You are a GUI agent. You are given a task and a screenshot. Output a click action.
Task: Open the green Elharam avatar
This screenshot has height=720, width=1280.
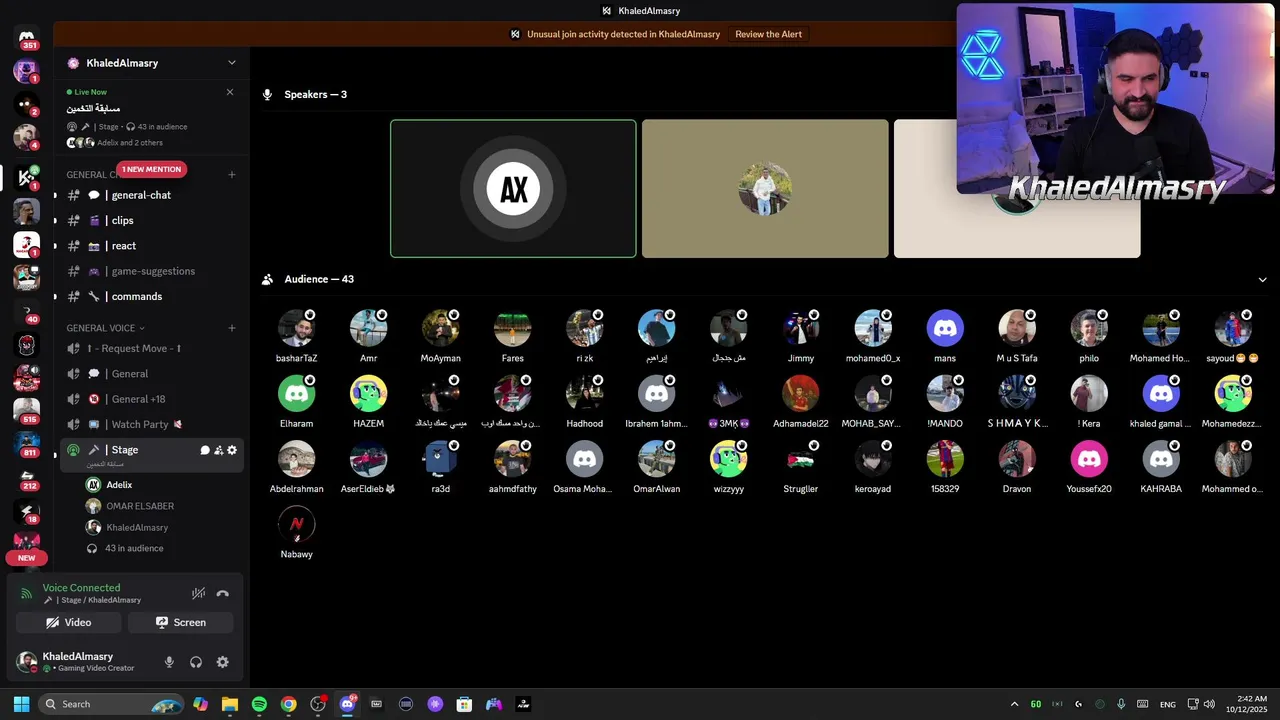(x=296, y=394)
